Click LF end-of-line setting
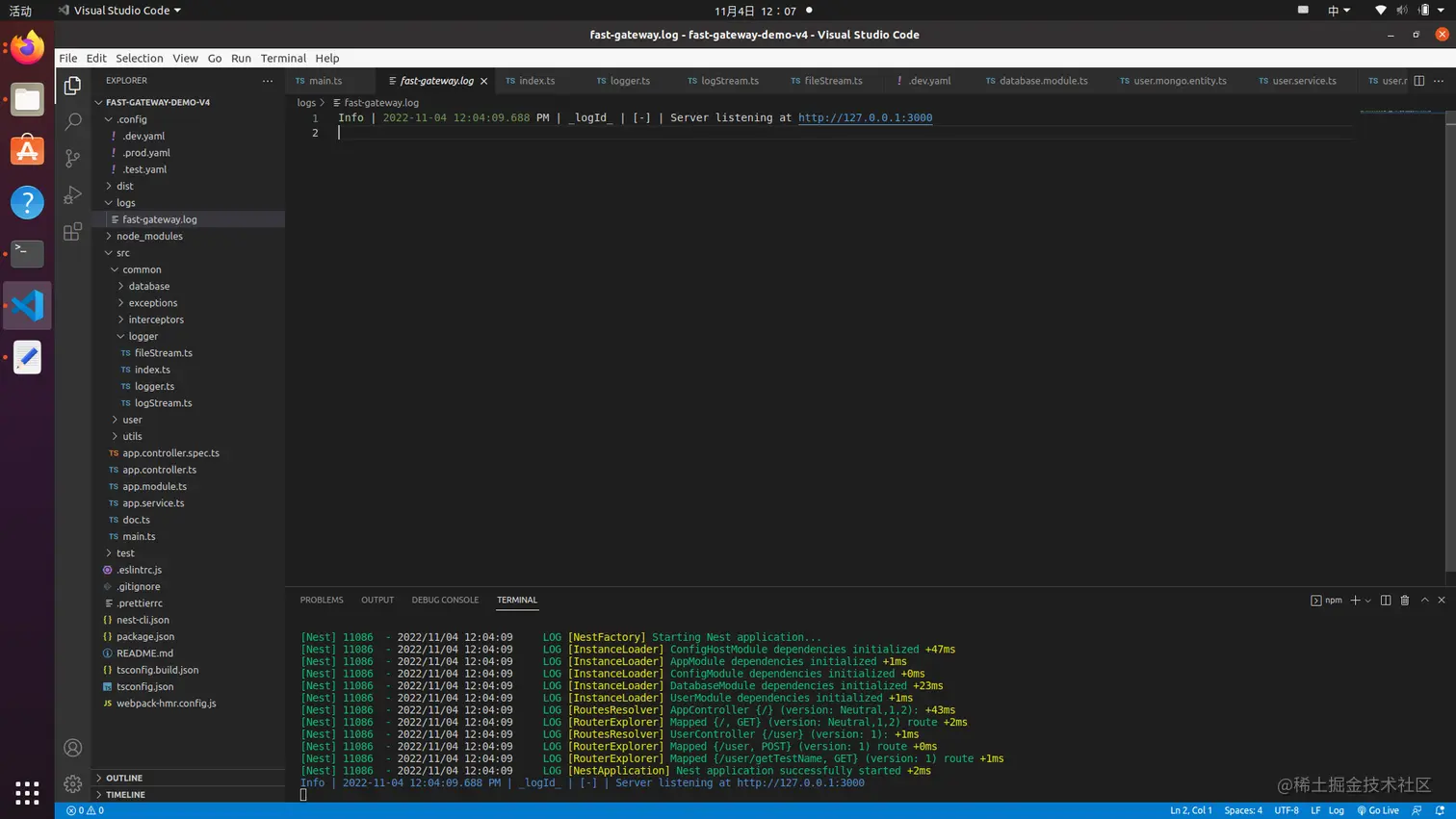 coord(1315,810)
